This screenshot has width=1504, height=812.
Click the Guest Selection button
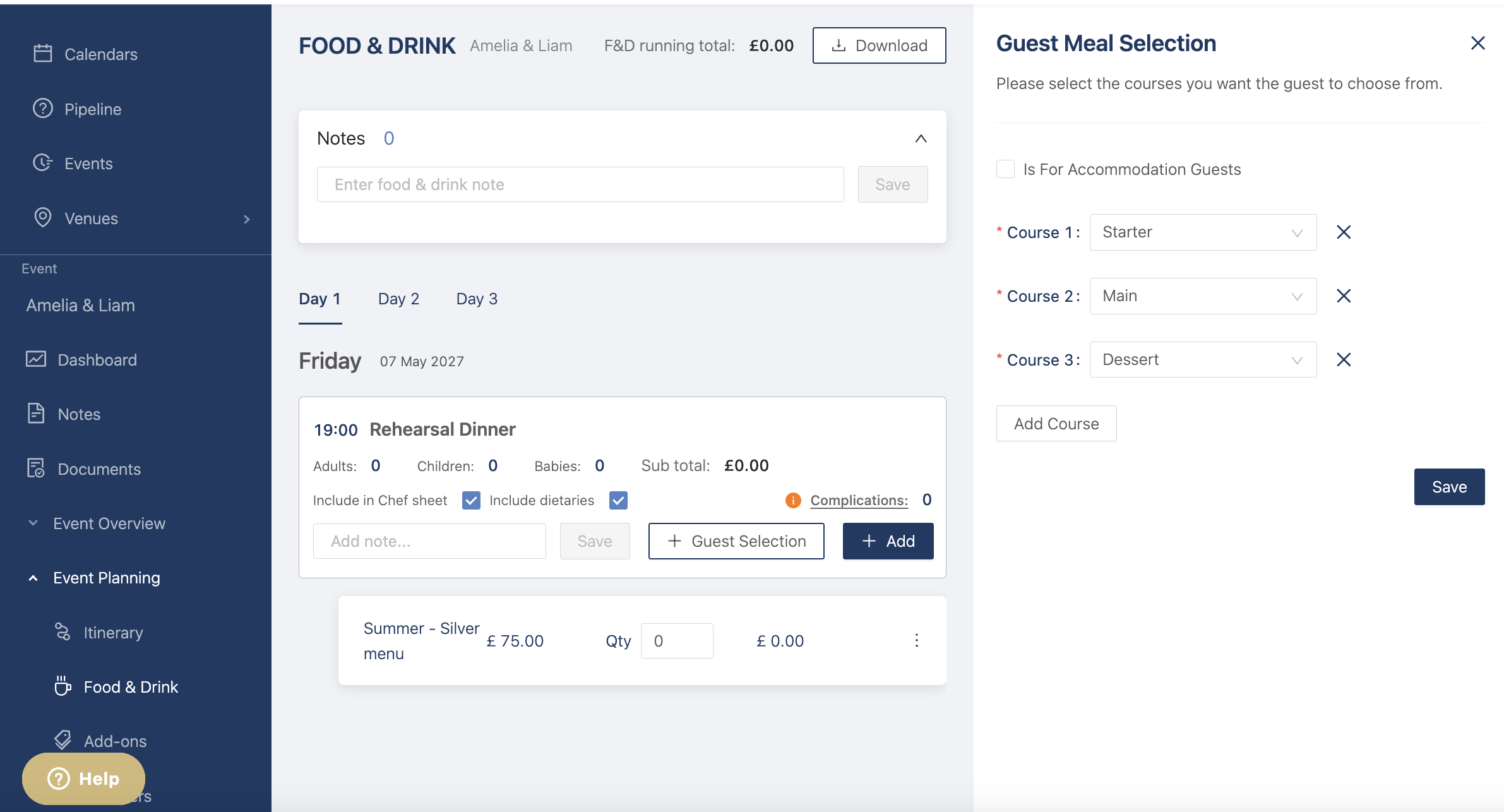point(736,541)
